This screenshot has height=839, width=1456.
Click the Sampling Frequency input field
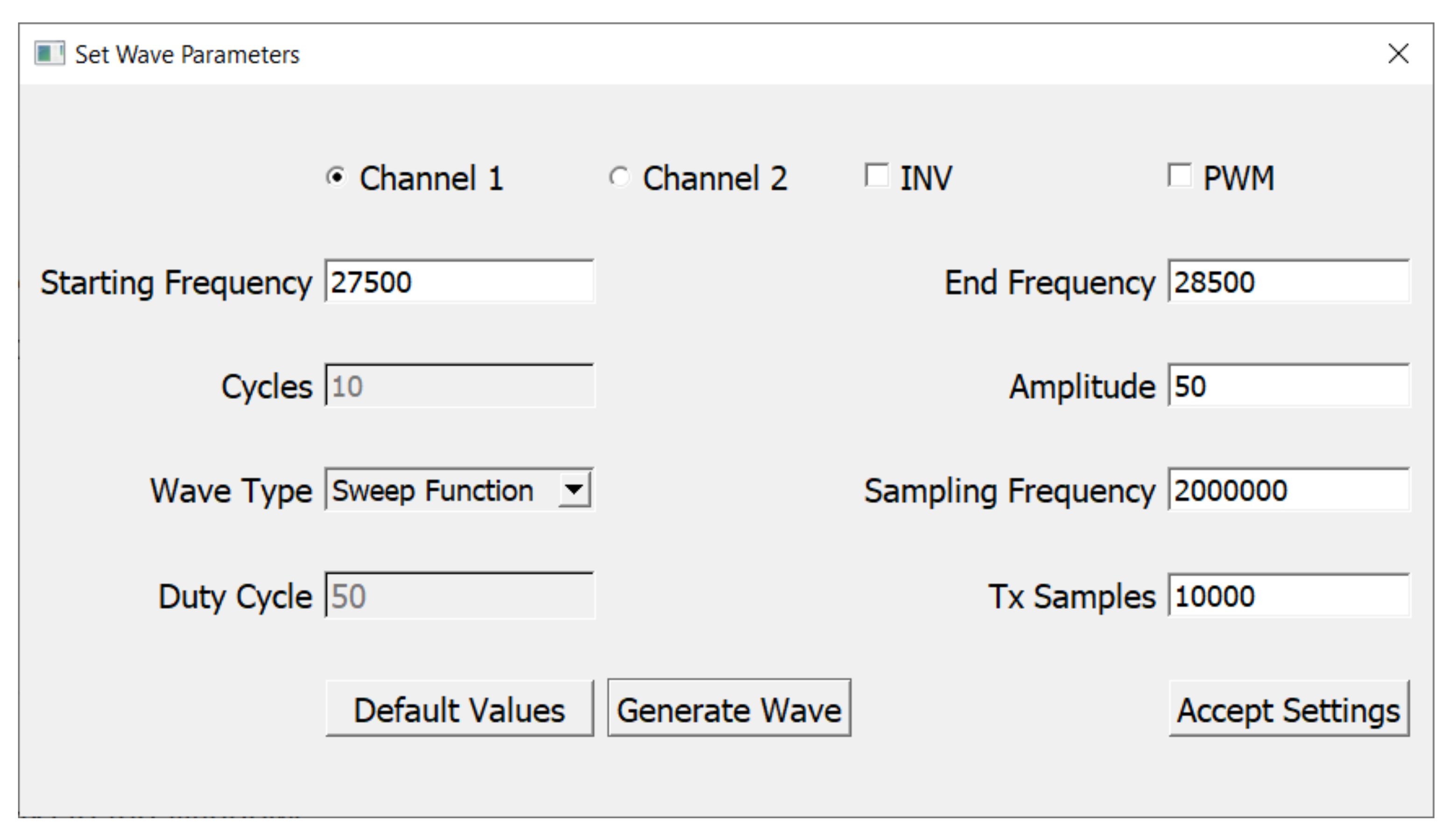click(1288, 490)
